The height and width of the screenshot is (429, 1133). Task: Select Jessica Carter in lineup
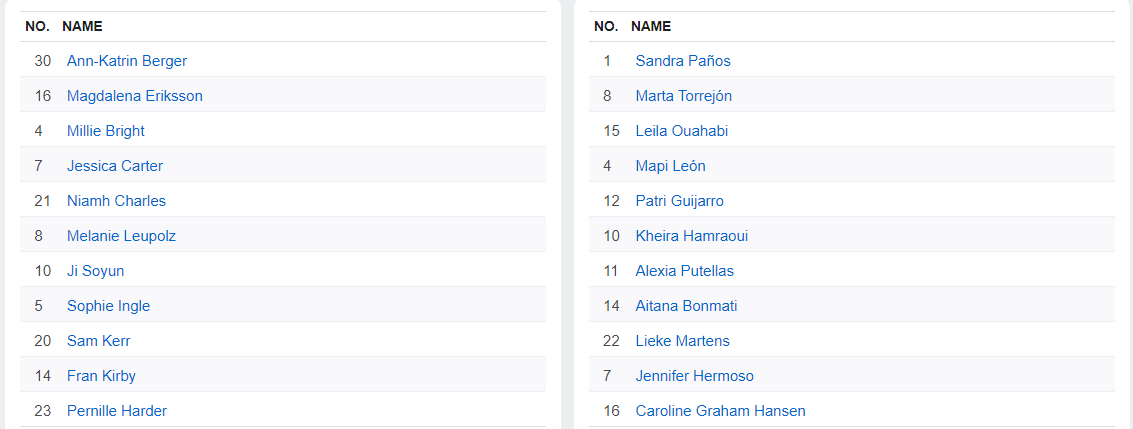coord(114,166)
